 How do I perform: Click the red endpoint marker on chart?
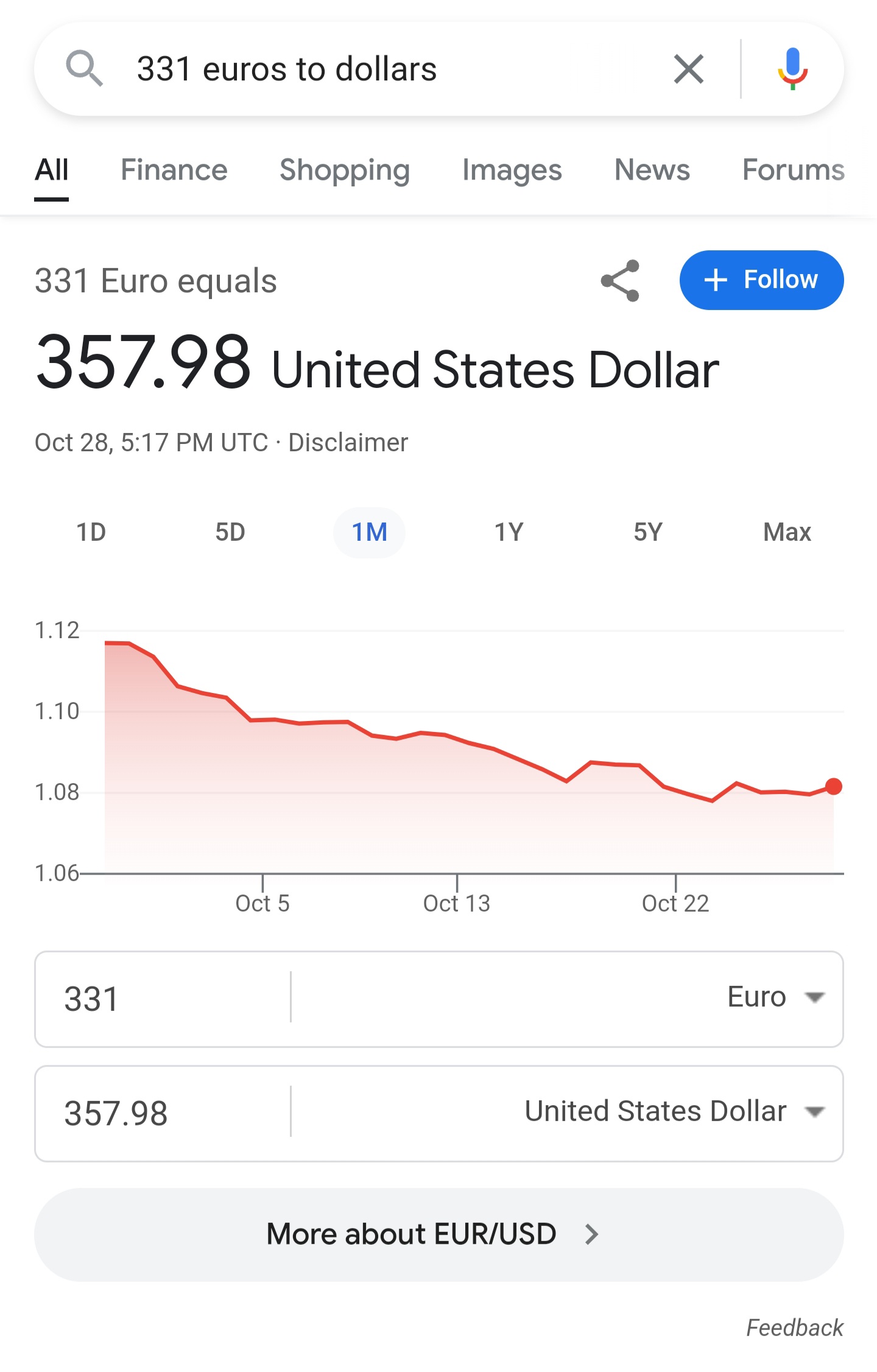tap(833, 786)
